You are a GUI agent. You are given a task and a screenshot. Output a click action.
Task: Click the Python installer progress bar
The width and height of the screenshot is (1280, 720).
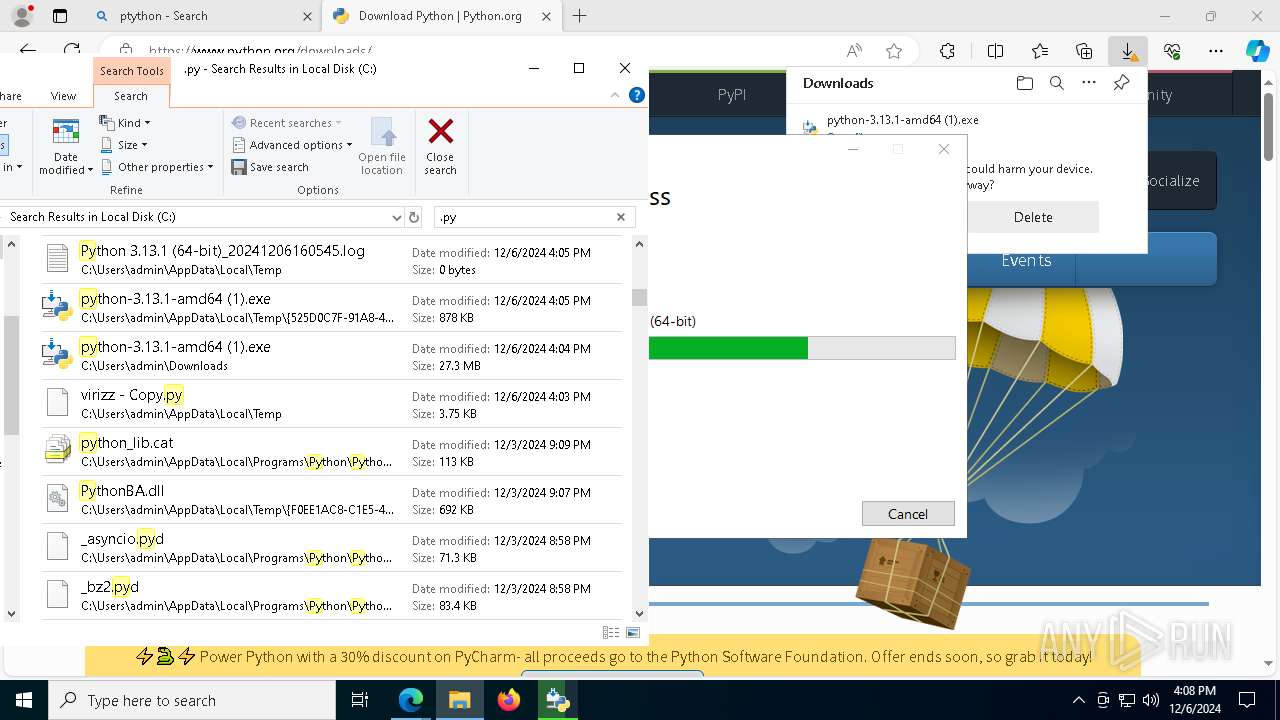802,348
